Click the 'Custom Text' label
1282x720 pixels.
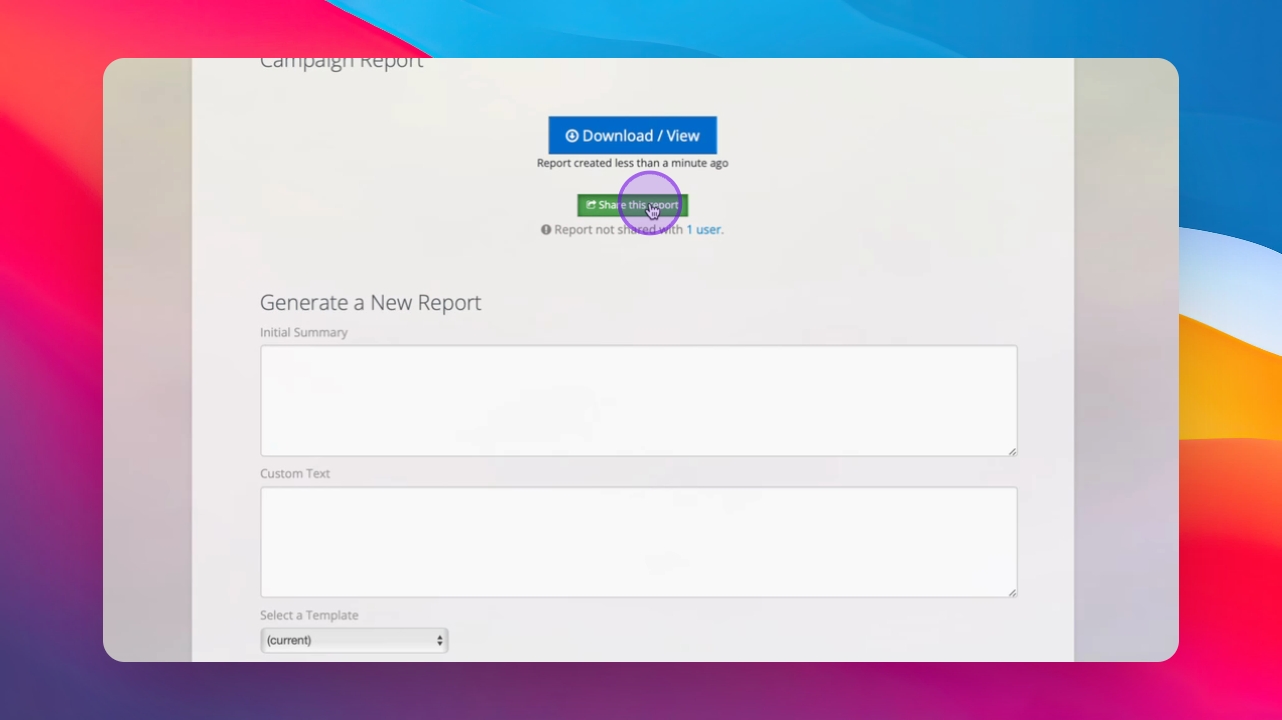(x=295, y=473)
